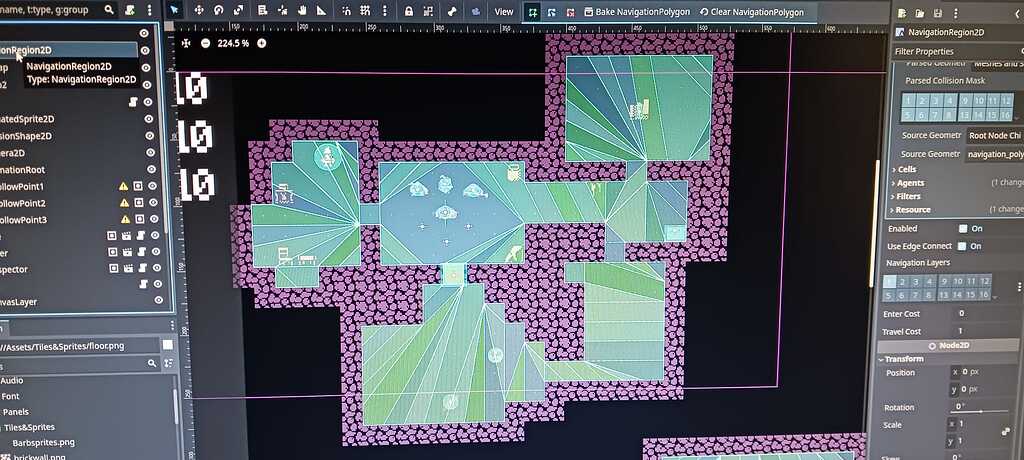Activate the Pan mode hand tool
This screenshot has width=1024, height=460.
(x=302, y=10)
